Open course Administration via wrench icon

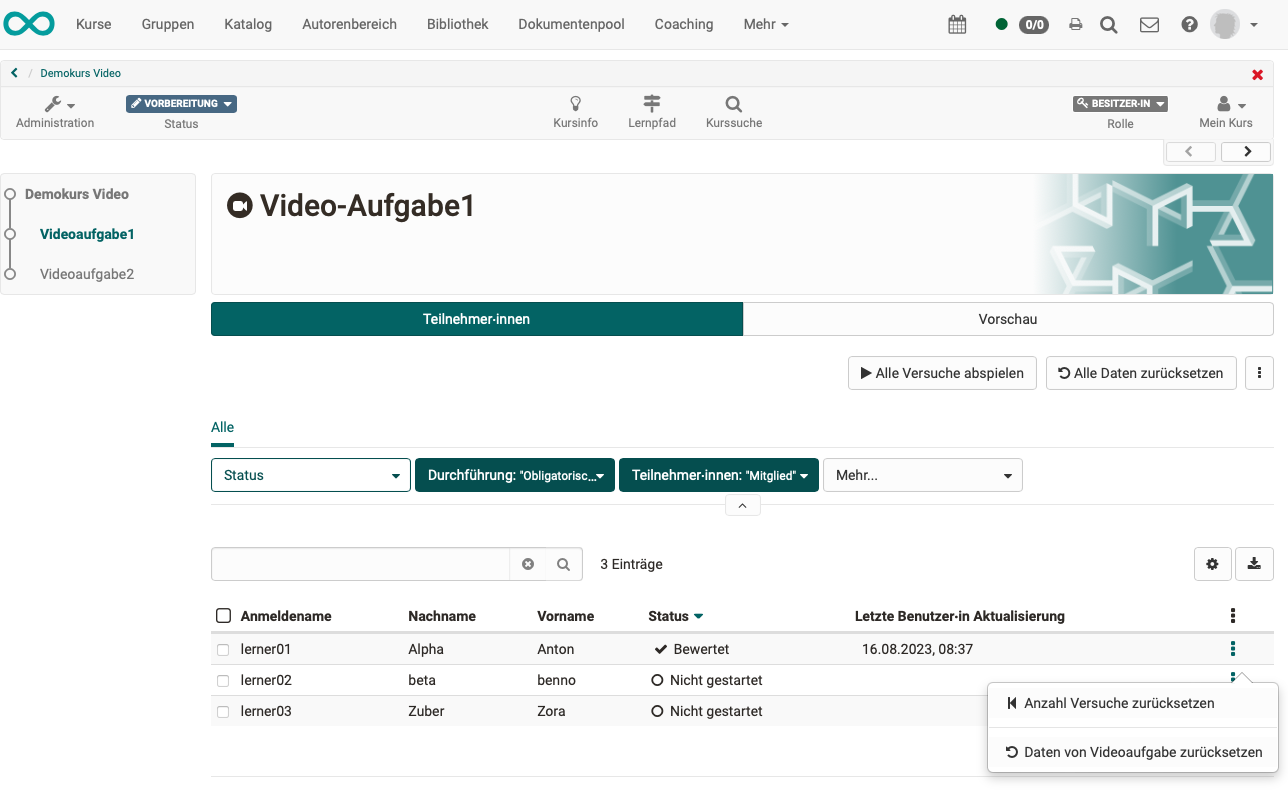[x=54, y=110]
